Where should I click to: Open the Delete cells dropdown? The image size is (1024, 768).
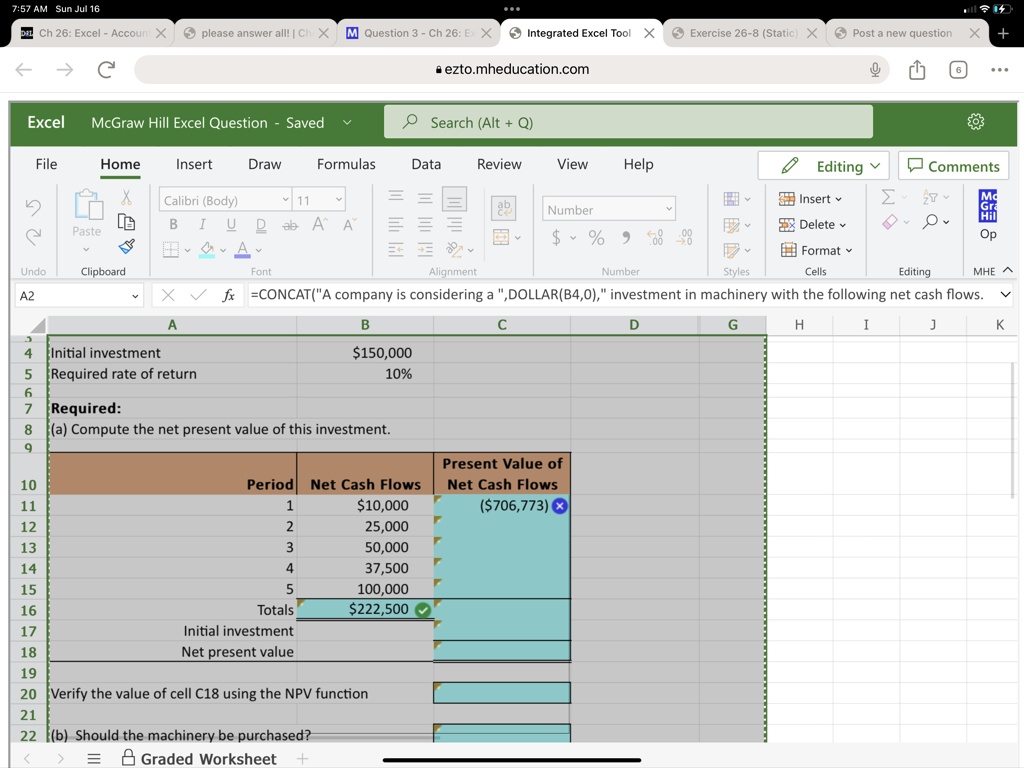(x=812, y=225)
